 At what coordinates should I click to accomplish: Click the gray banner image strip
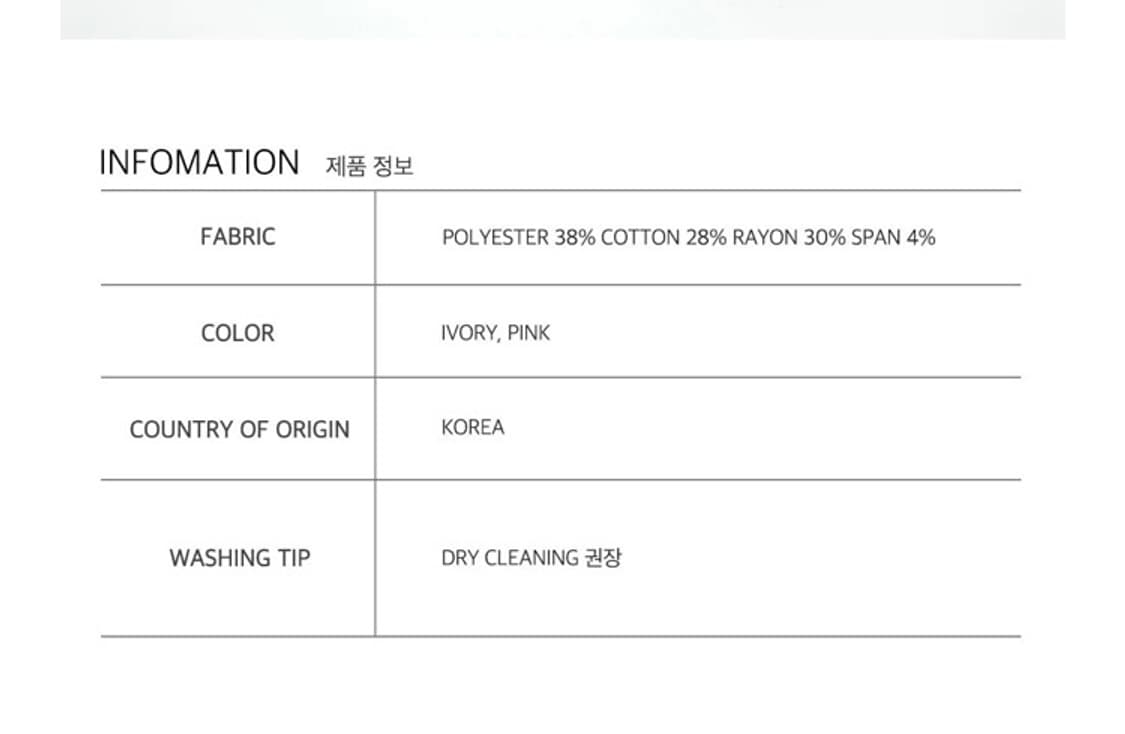pyautogui.click(x=562, y=19)
